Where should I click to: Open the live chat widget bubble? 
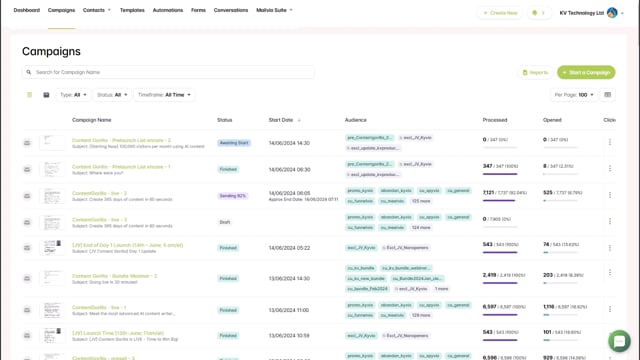619,341
